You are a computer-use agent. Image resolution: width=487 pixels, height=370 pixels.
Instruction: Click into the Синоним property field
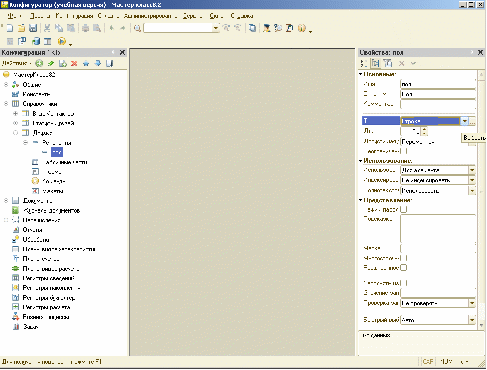click(x=438, y=94)
